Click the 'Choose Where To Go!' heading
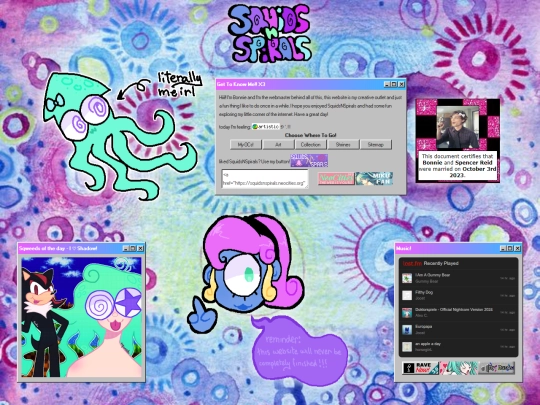The width and height of the screenshot is (540, 405). pos(311,135)
